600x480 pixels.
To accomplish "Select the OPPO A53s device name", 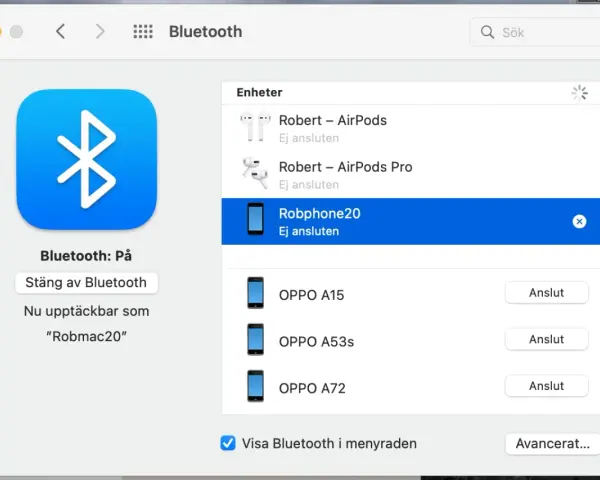I will [x=316, y=342].
